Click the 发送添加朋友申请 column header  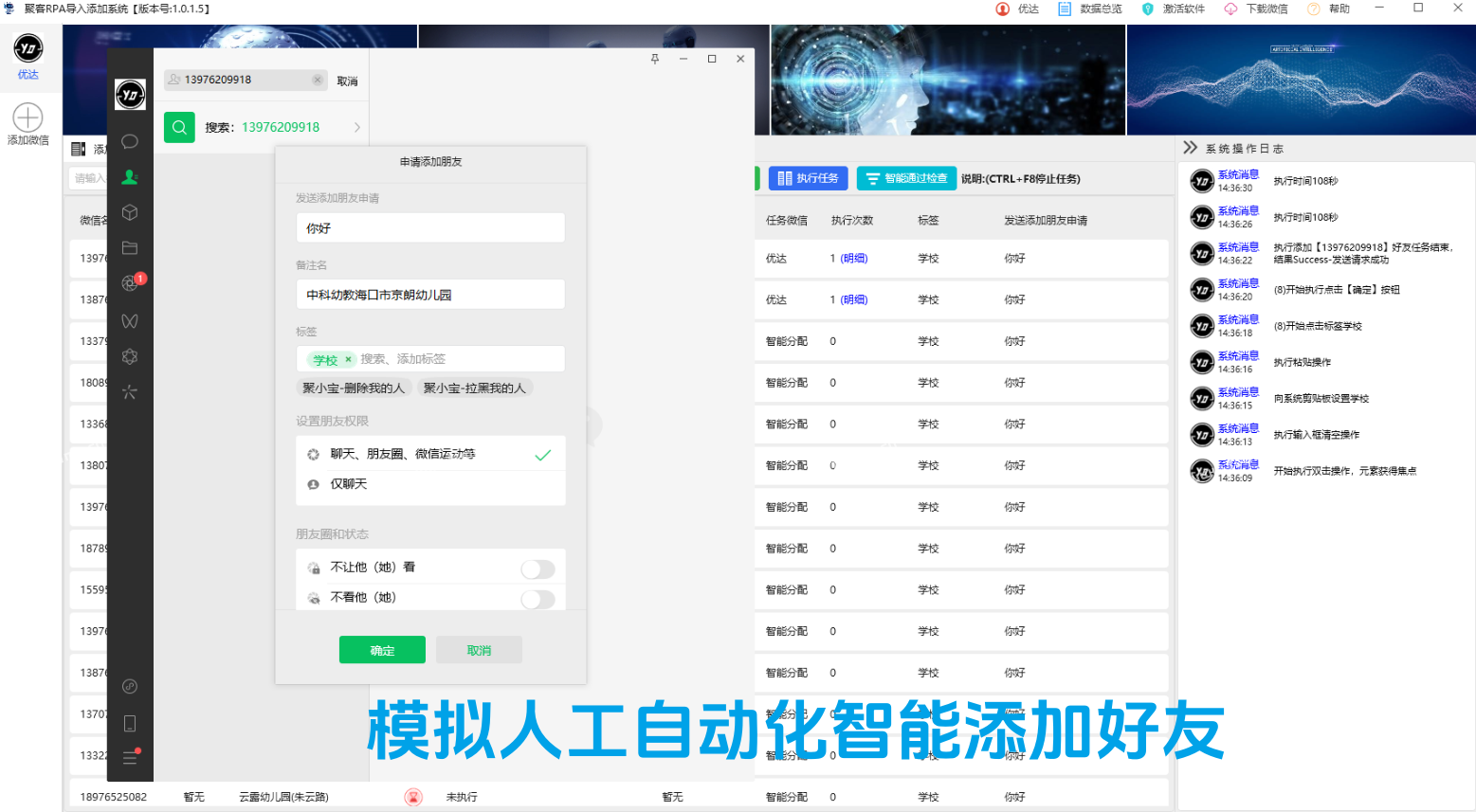(1046, 221)
